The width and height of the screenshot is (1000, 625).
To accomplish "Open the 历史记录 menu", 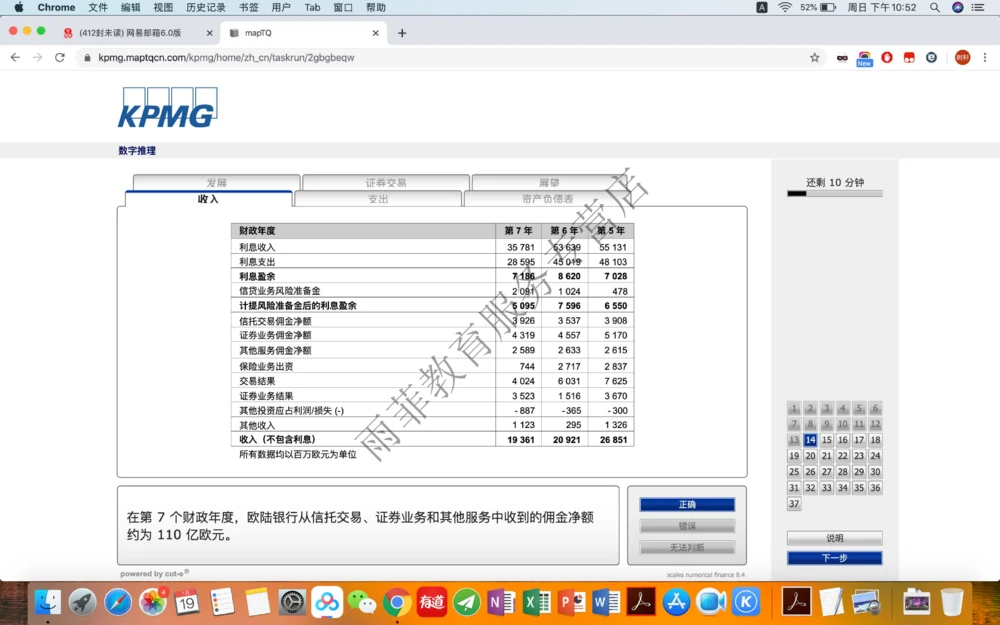I will (205, 7).
